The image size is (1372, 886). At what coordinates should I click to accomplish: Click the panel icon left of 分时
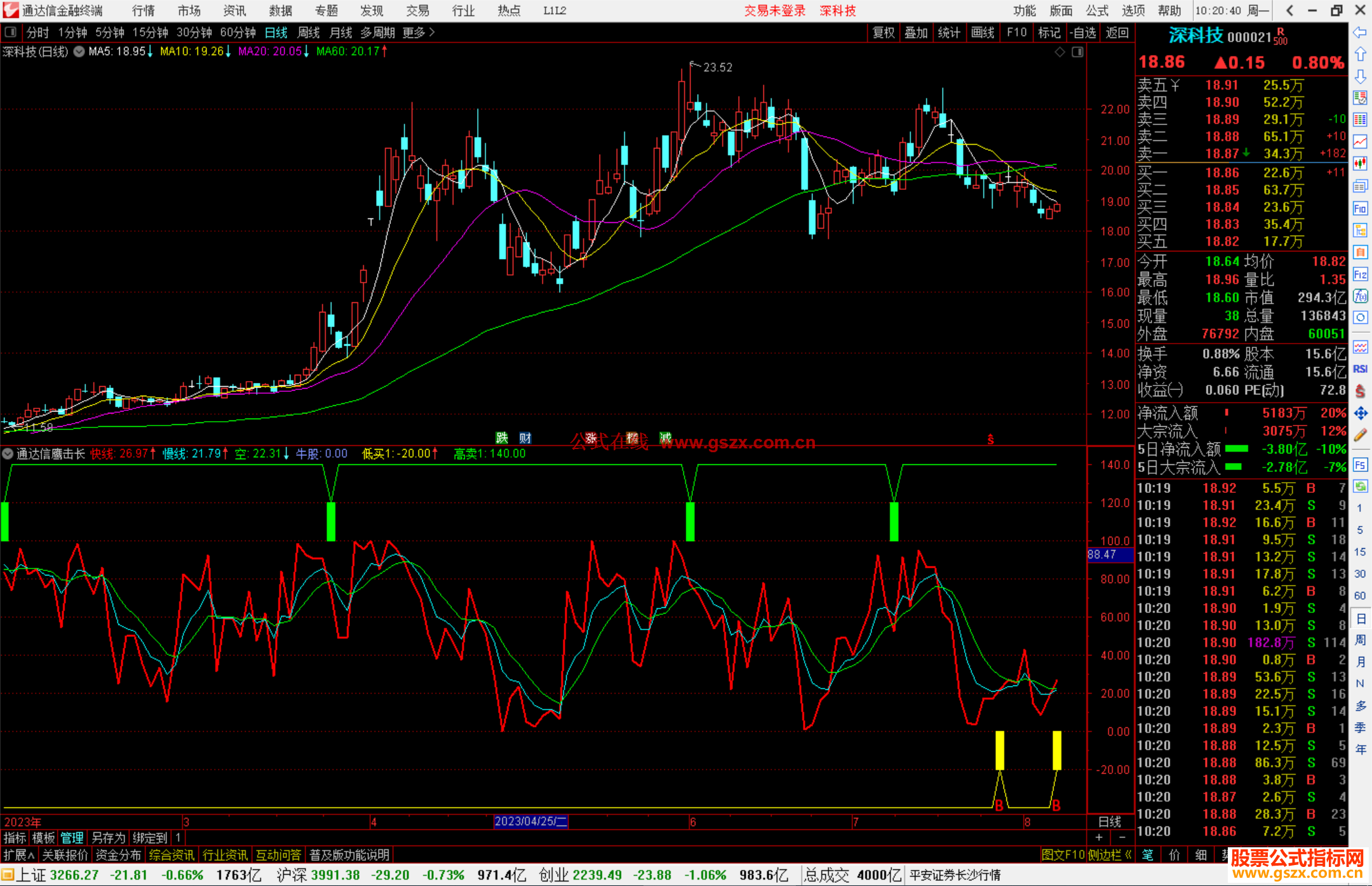[x=10, y=32]
